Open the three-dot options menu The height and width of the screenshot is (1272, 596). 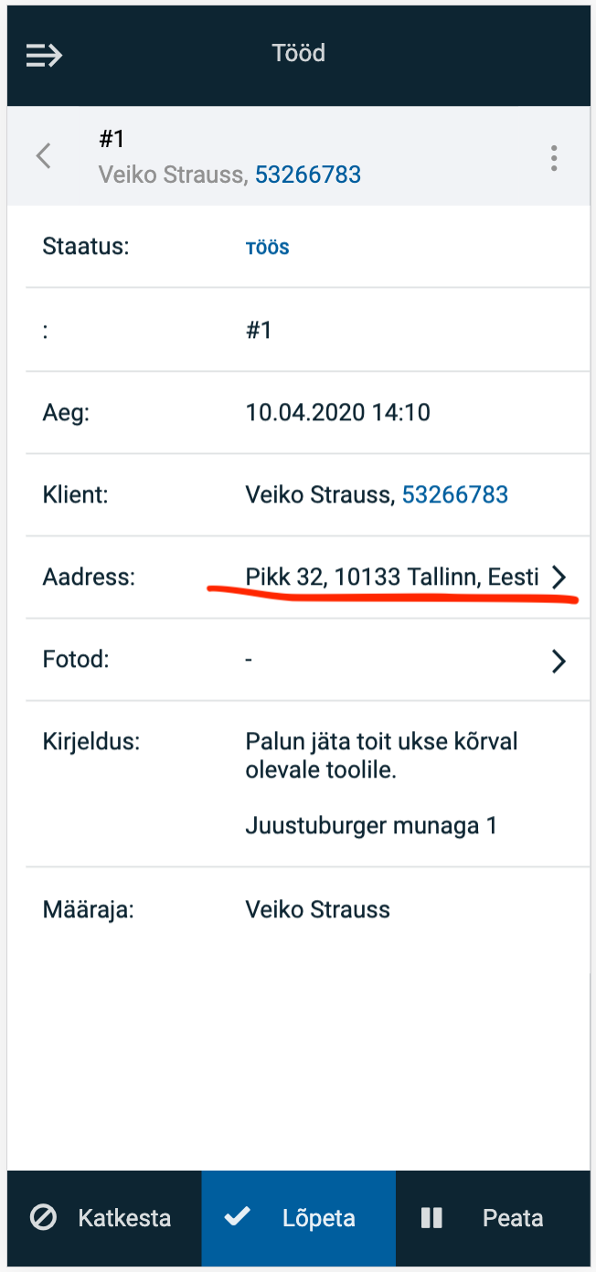(x=553, y=157)
